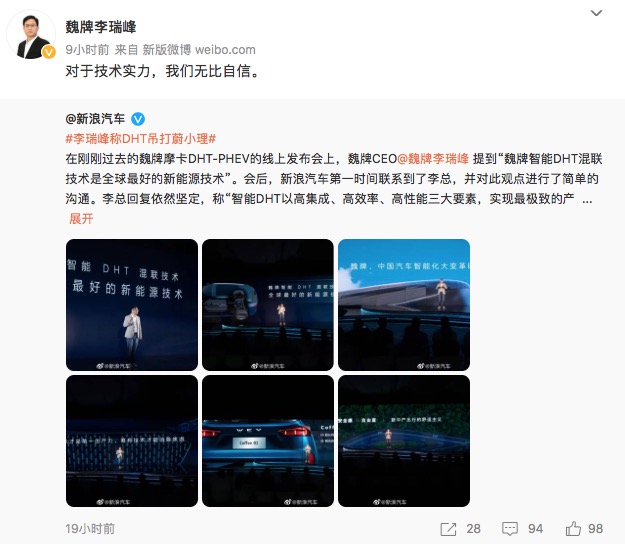Click the @魏牌李瑞峰 mention in post text
Image resolution: width=625 pixels, height=544 pixels.
[x=433, y=159]
